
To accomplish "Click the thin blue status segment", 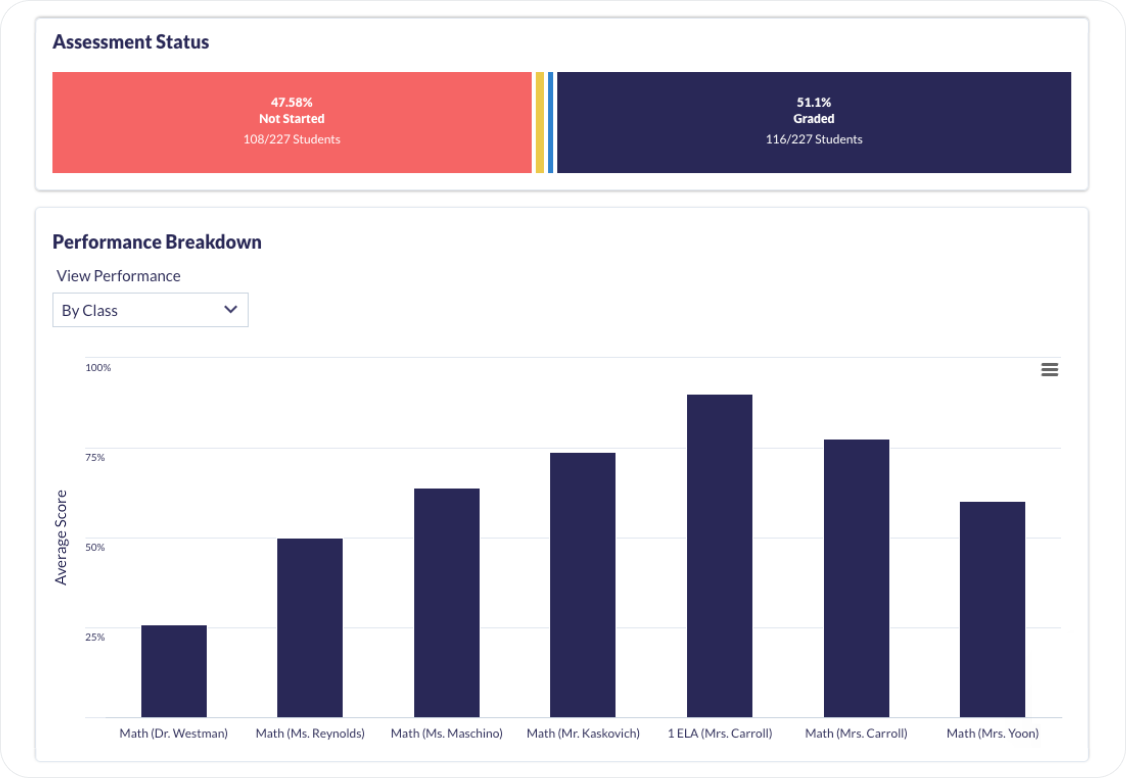I will (551, 122).
